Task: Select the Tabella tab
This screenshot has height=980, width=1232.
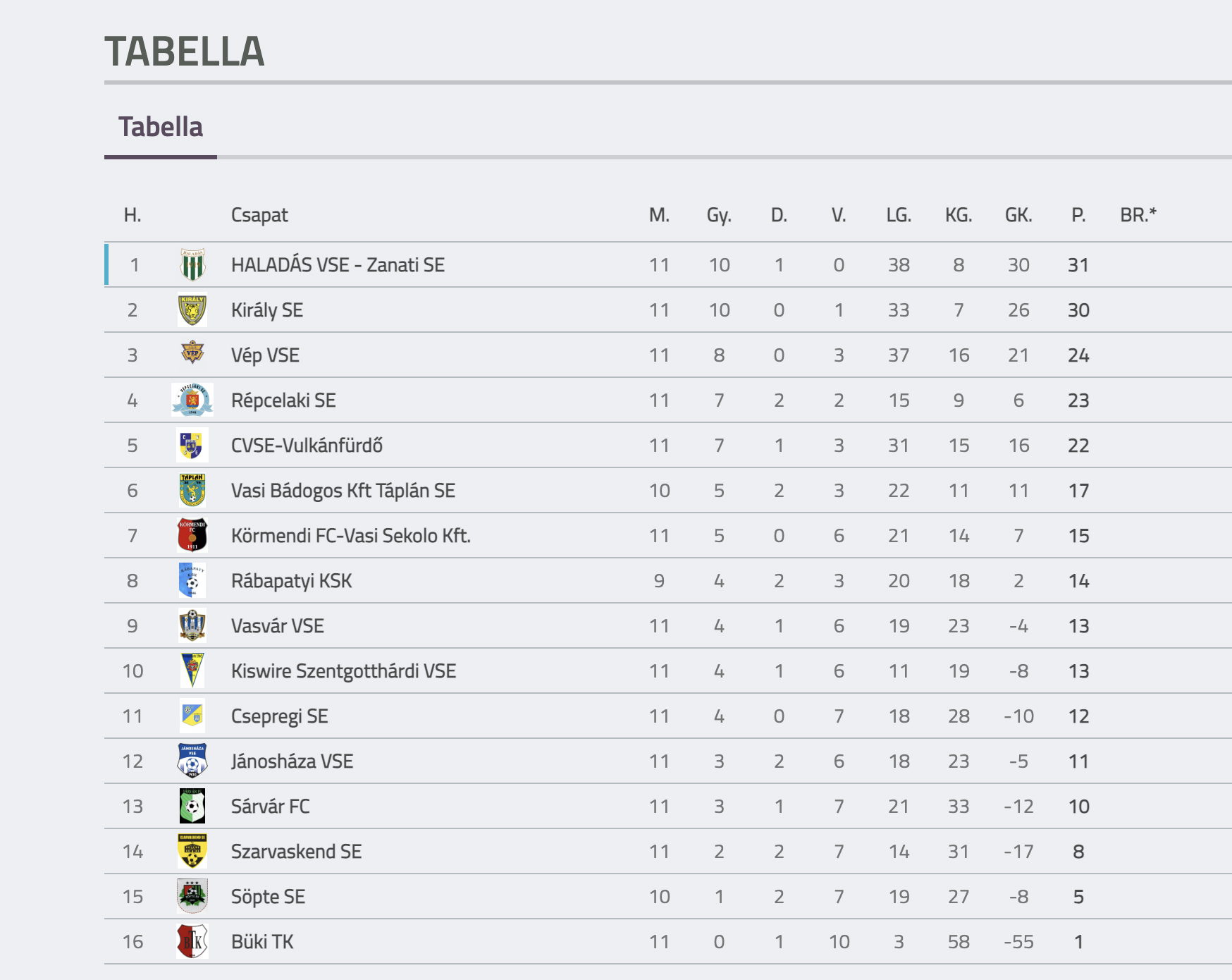Action: [161, 128]
